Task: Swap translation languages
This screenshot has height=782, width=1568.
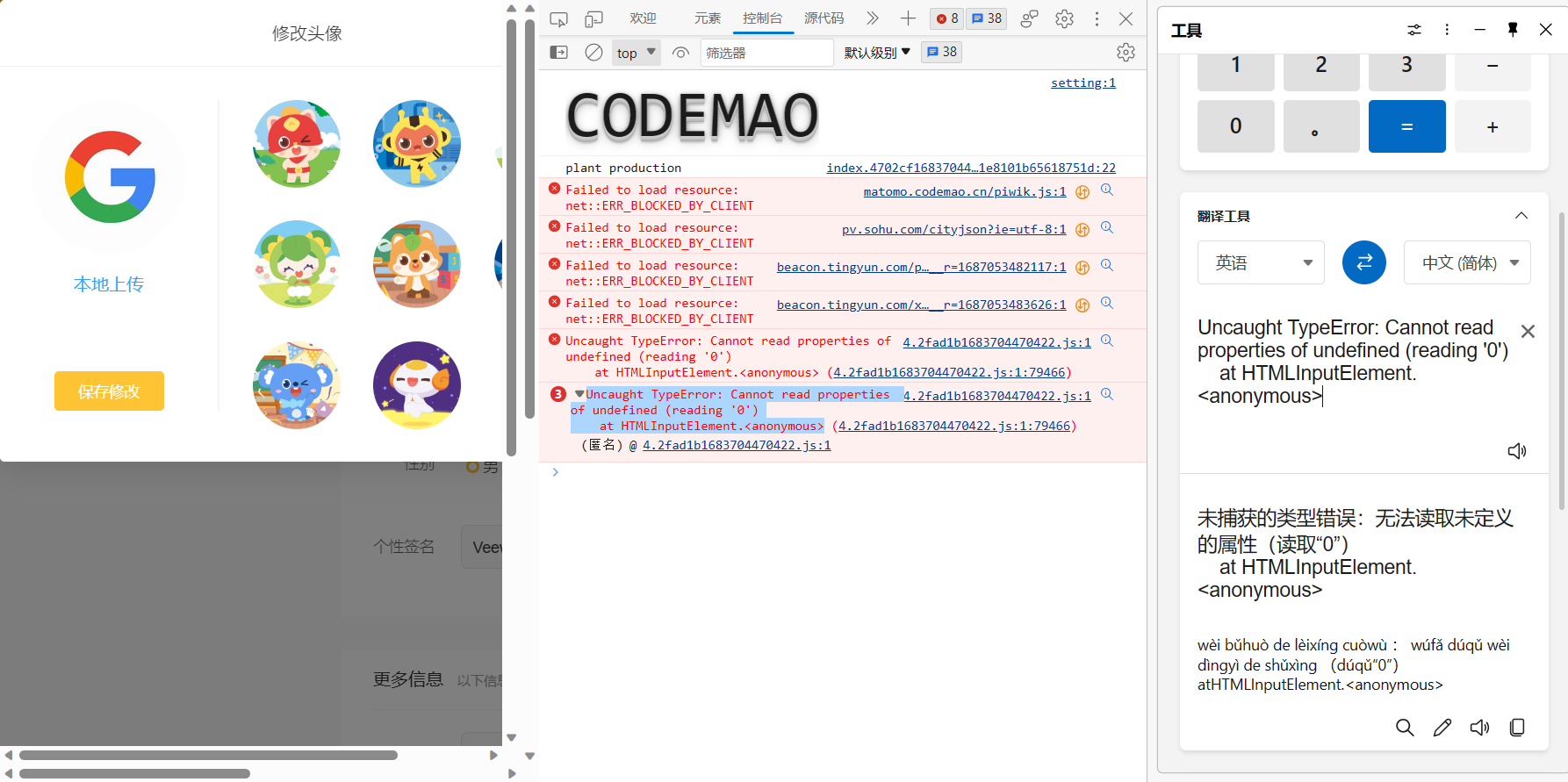Action: (1364, 262)
